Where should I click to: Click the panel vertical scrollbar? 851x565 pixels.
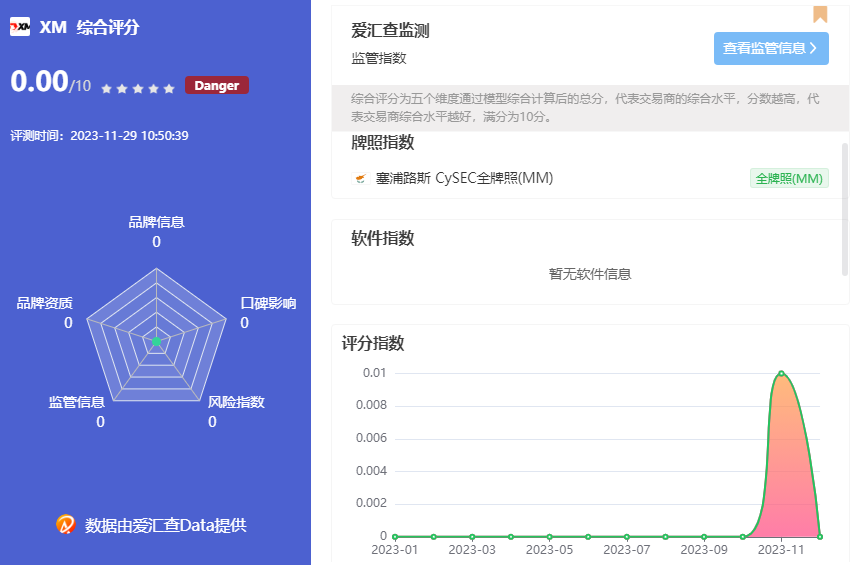click(844, 209)
